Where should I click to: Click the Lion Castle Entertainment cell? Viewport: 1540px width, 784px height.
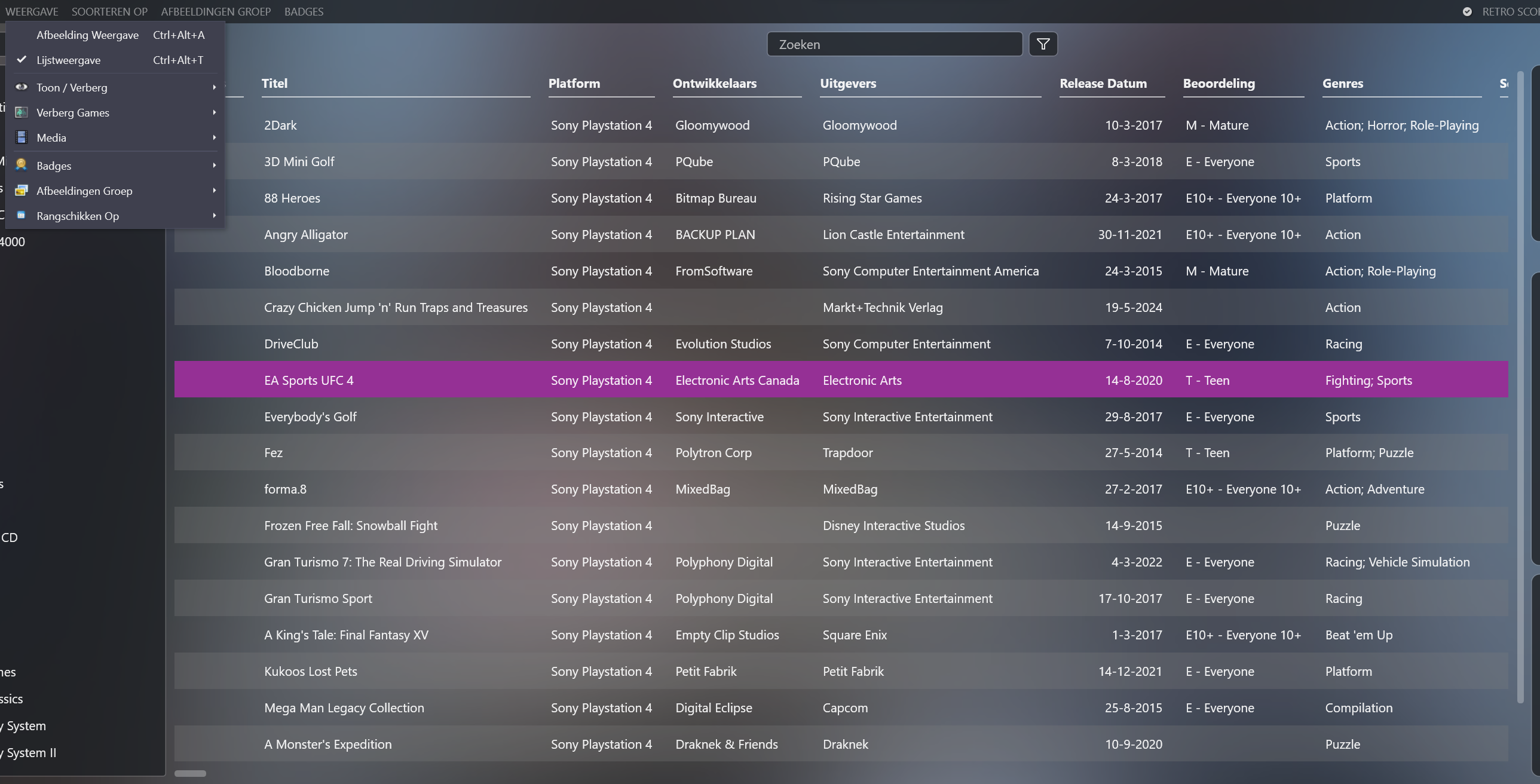click(x=893, y=234)
